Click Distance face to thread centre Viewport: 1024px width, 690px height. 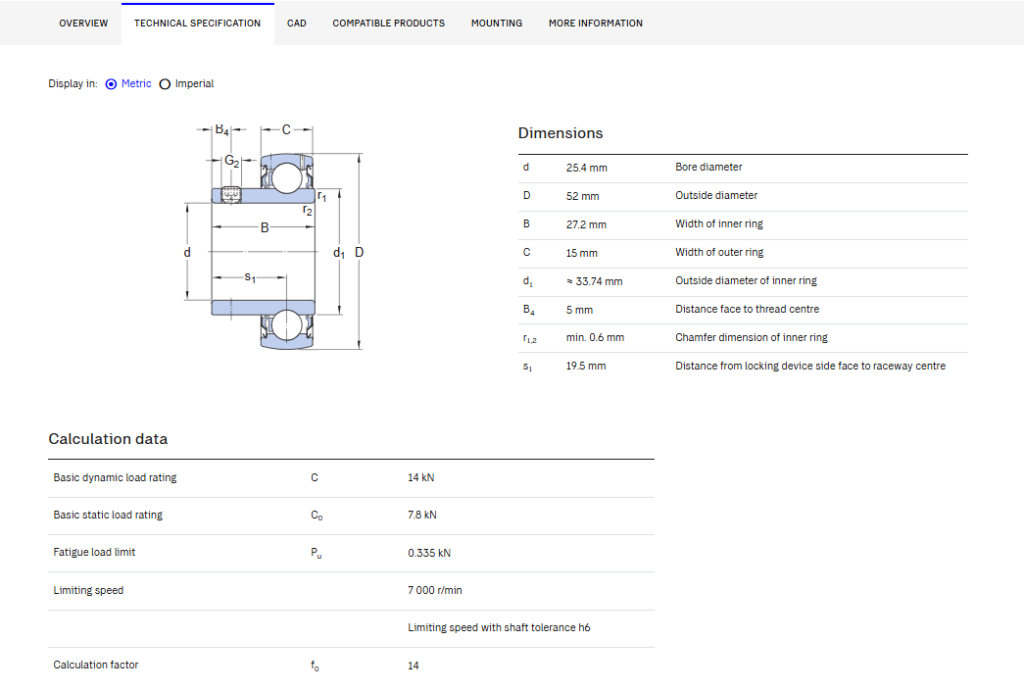tap(747, 309)
